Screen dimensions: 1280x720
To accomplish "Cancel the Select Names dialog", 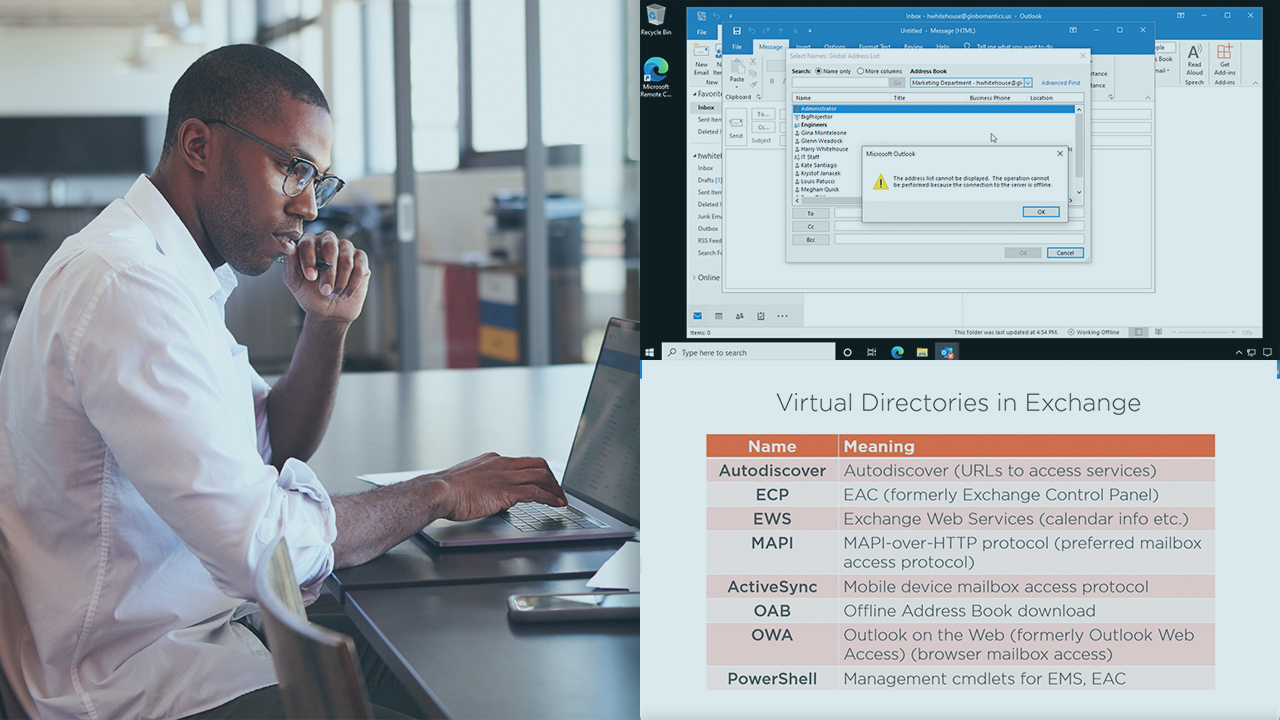I will (1065, 253).
